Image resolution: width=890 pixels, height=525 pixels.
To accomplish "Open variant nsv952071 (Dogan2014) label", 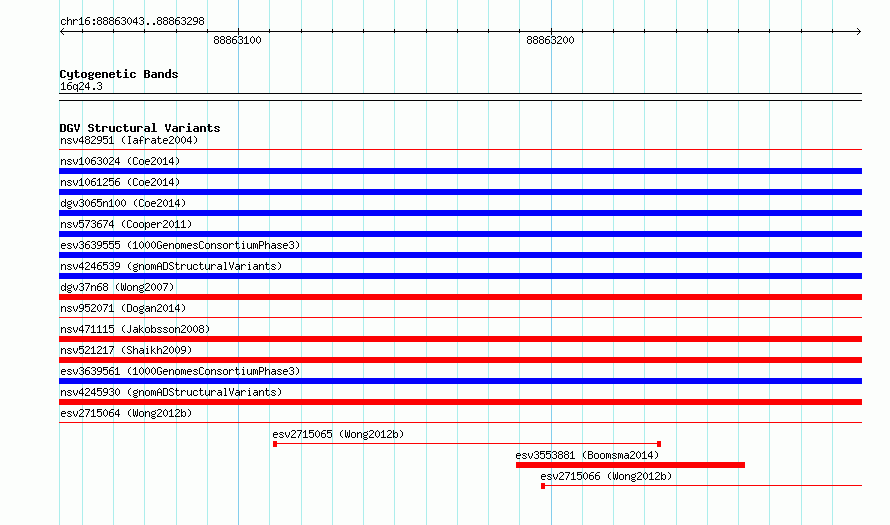I will pyautogui.click(x=123, y=308).
